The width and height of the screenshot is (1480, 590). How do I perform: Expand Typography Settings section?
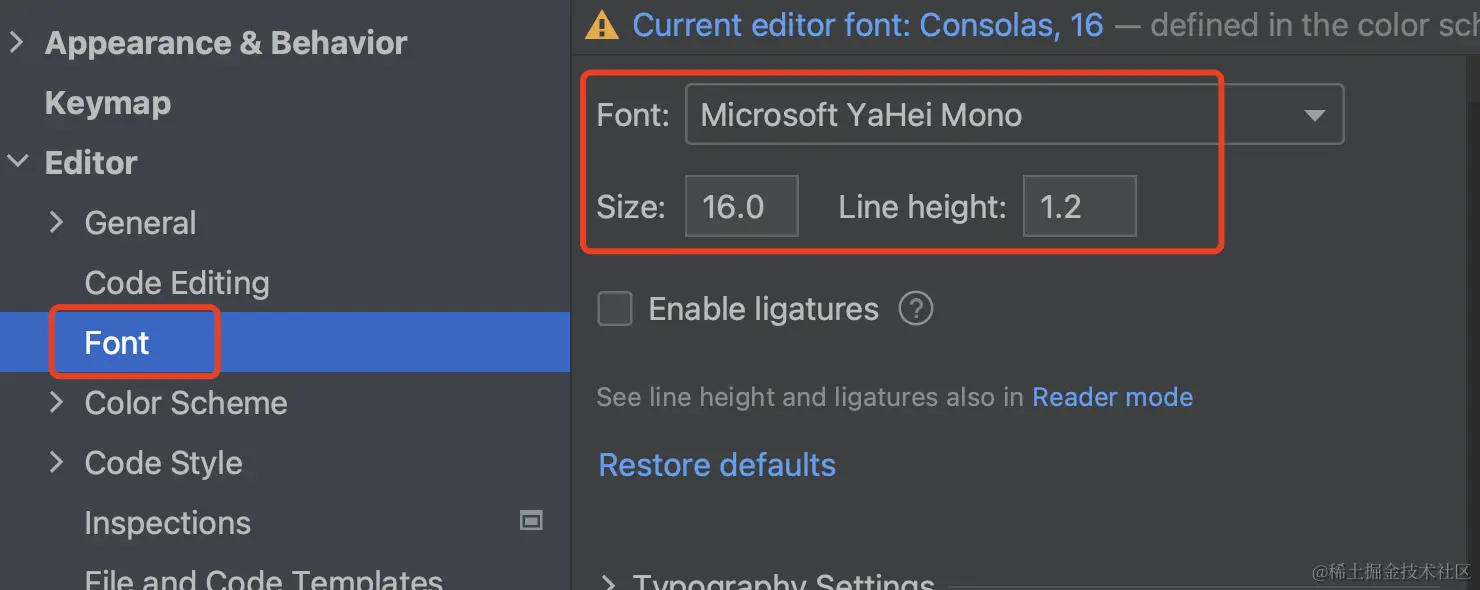pyautogui.click(x=607, y=582)
